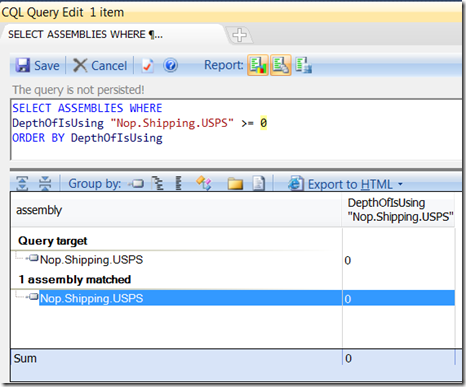Group by the vertical bar icon
This screenshot has width=466, height=387.
coord(178,183)
